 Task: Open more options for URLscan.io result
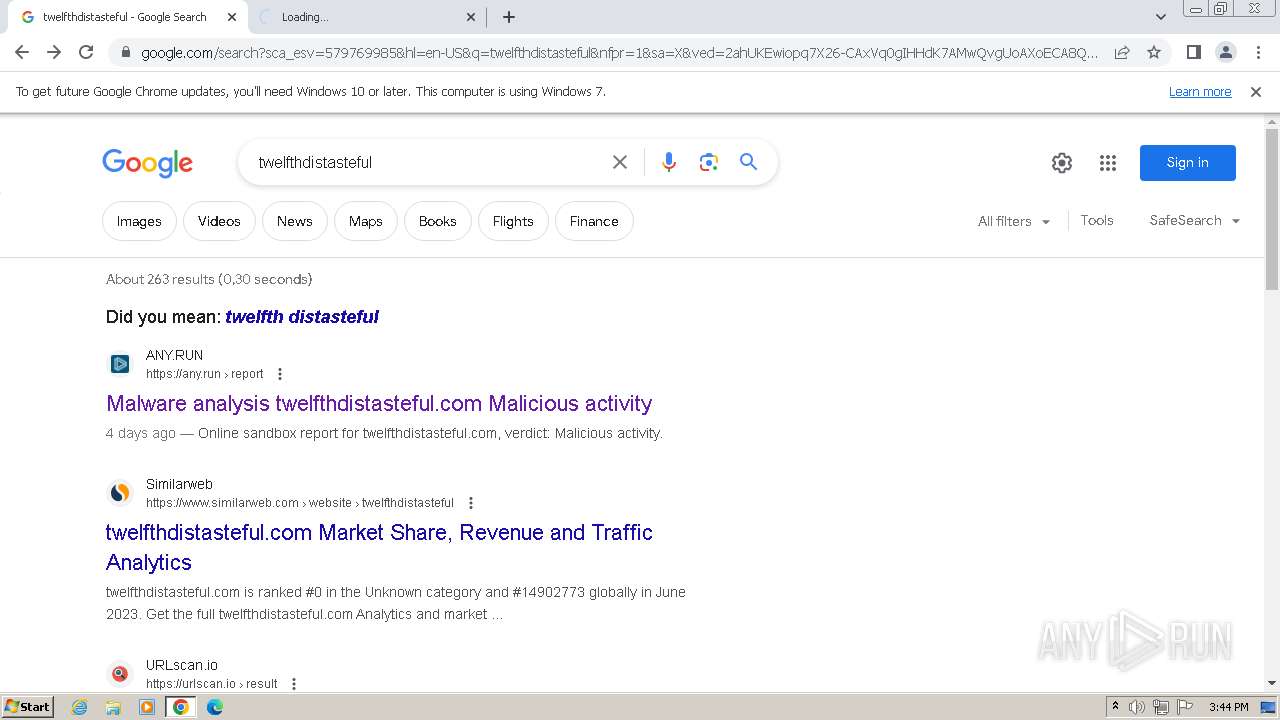click(294, 684)
